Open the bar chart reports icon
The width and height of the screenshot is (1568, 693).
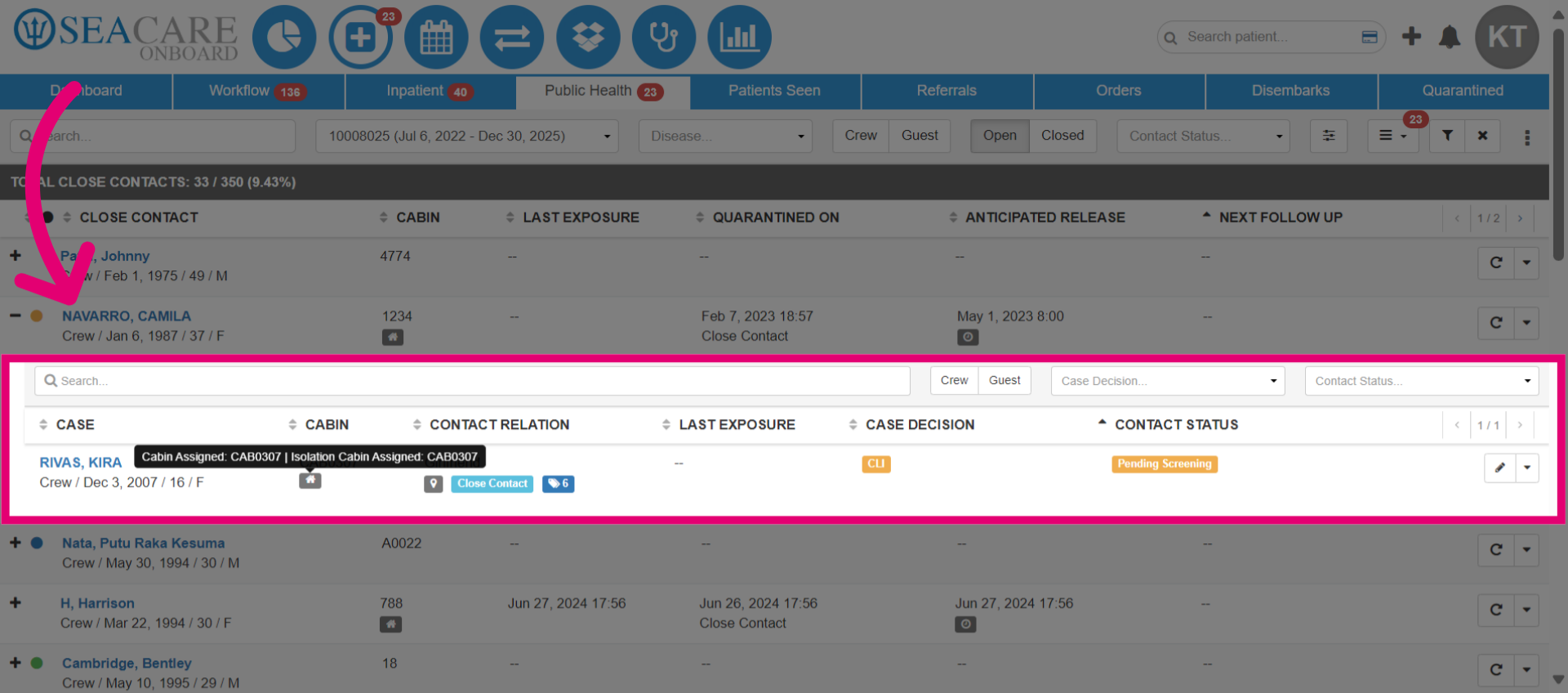739,38
